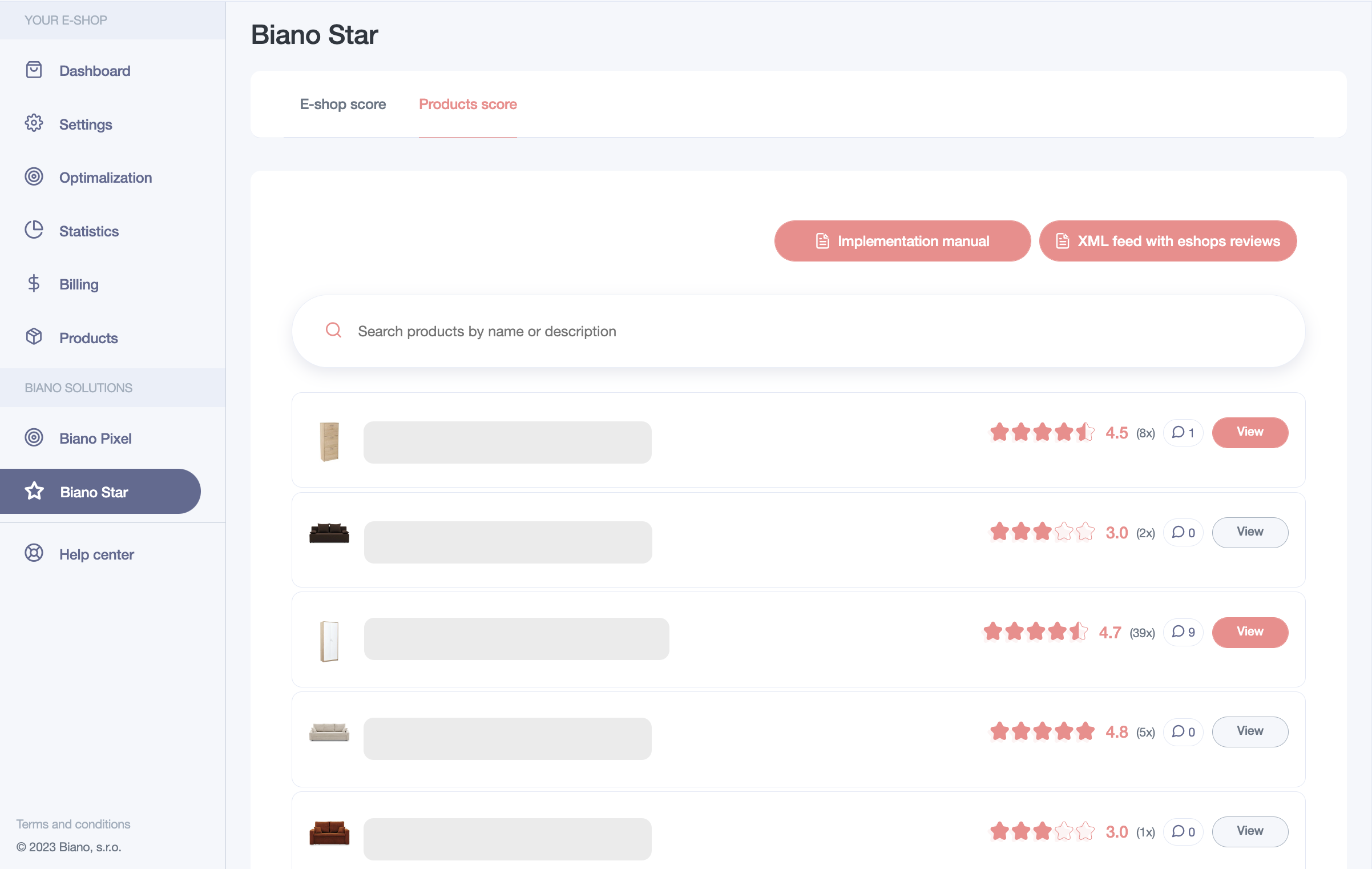Open Help center
This screenshot has width=1372, height=869.
96,554
